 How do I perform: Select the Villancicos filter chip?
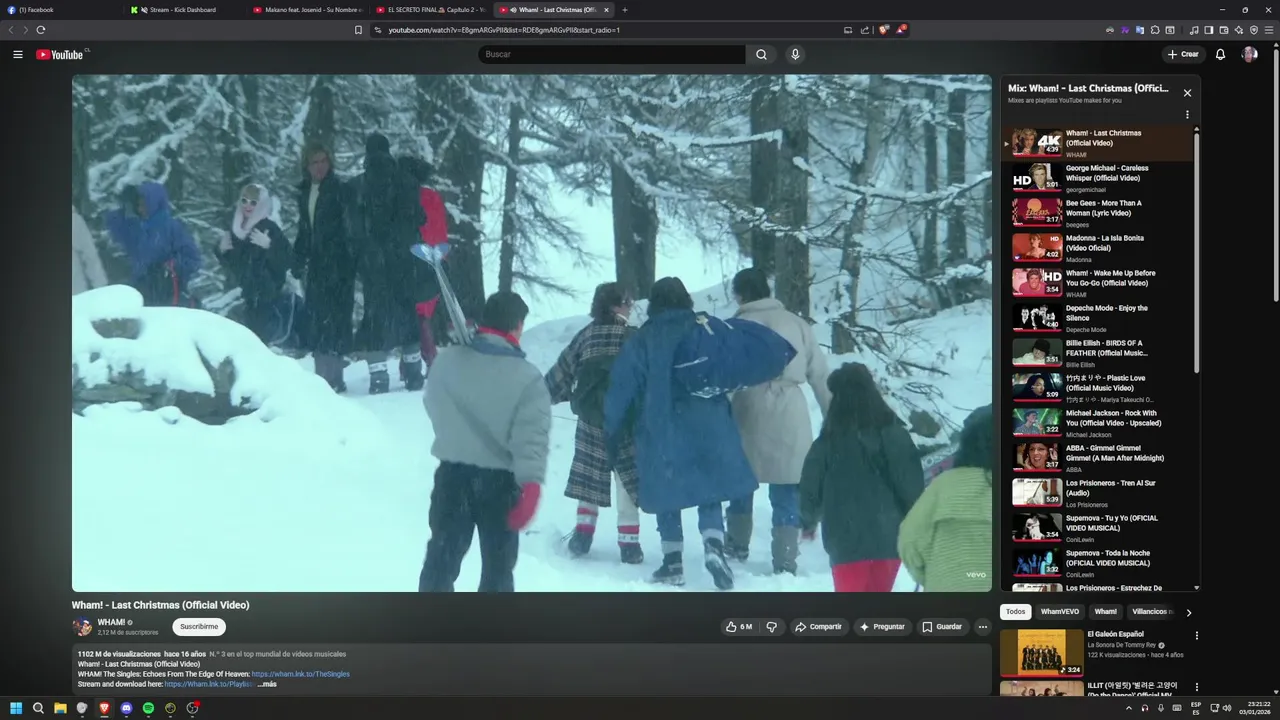click(1151, 612)
